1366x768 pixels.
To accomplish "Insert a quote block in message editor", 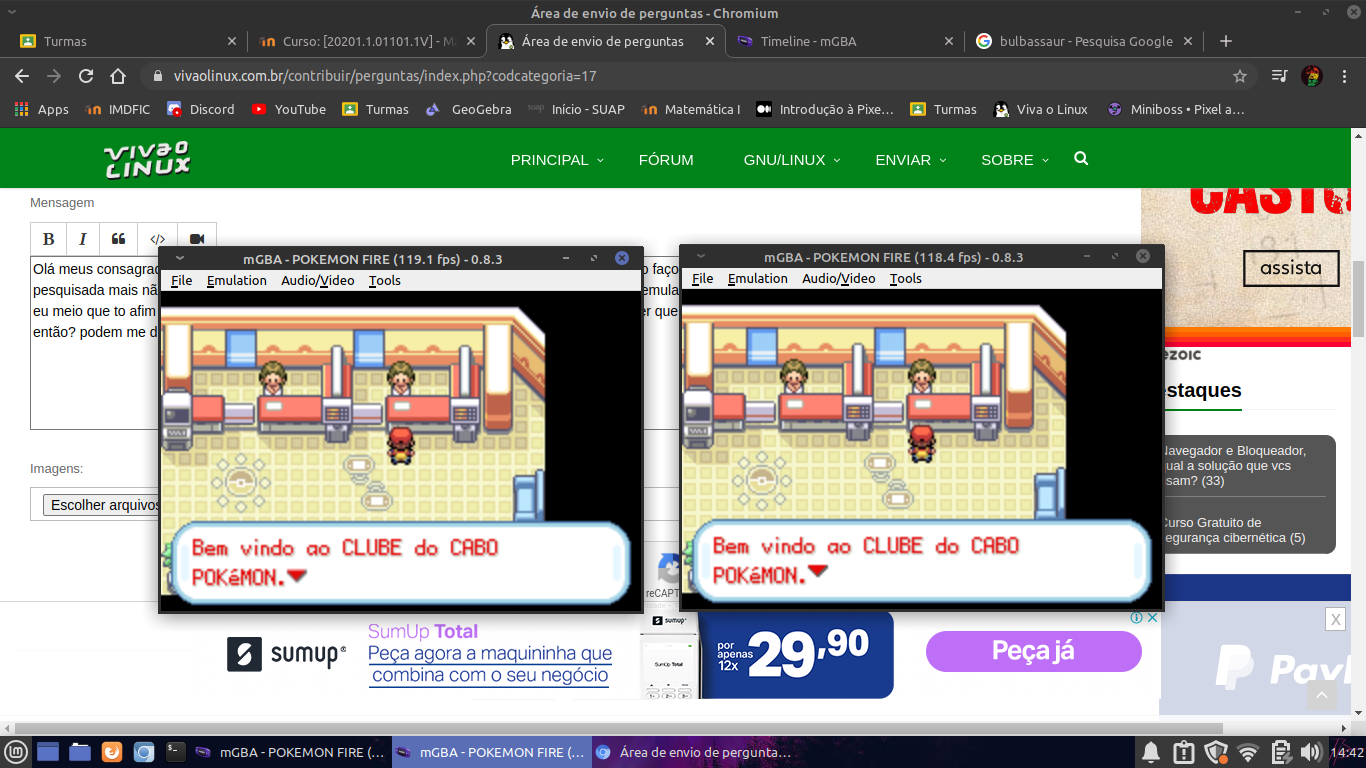I will (x=118, y=239).
